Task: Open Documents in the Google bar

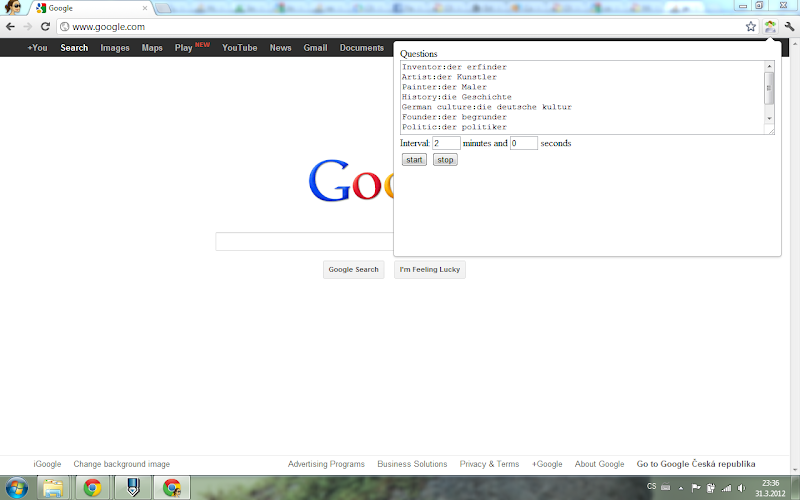Action: click(362, 47)
